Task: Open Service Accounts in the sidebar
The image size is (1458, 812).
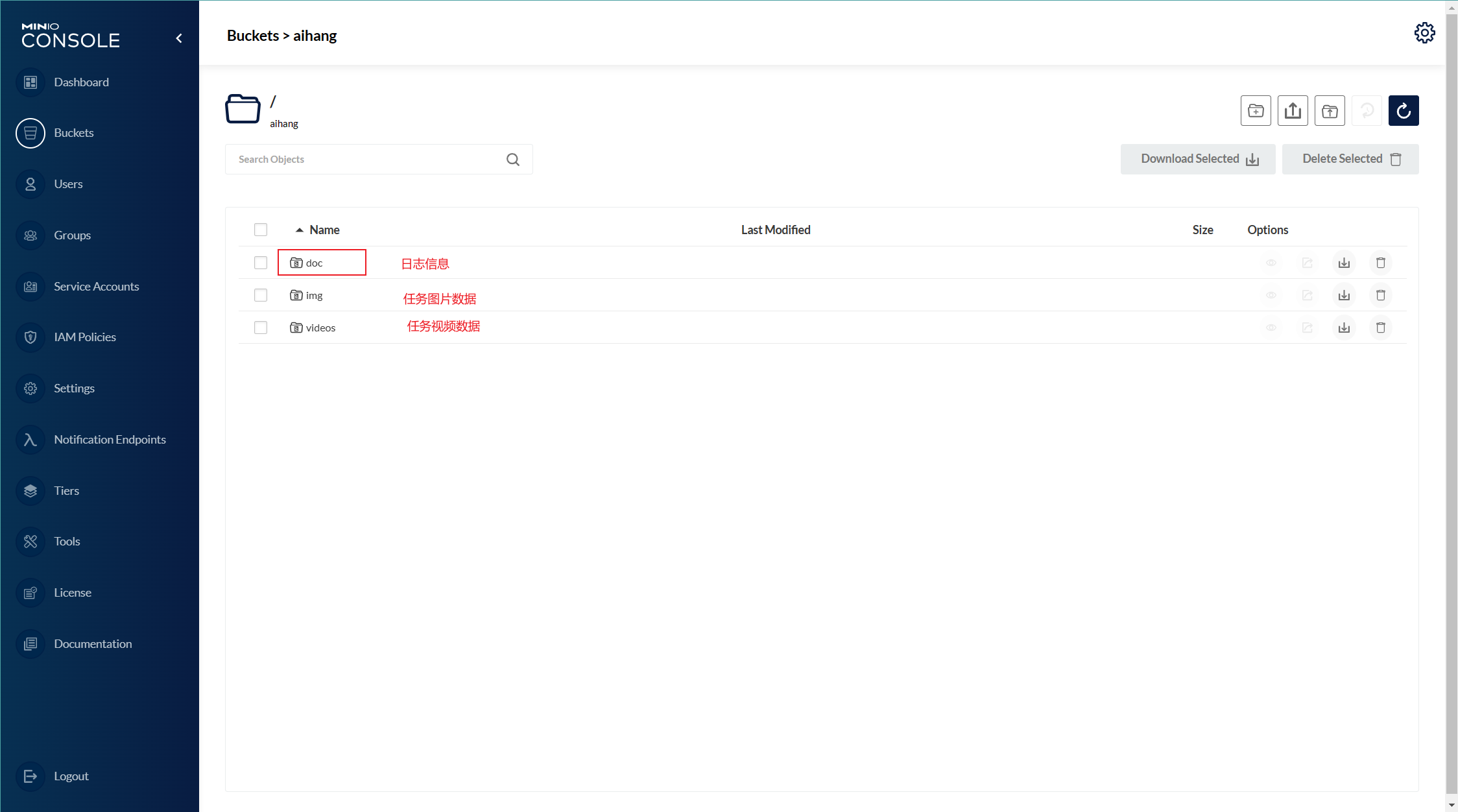Action: coord(96,287)
